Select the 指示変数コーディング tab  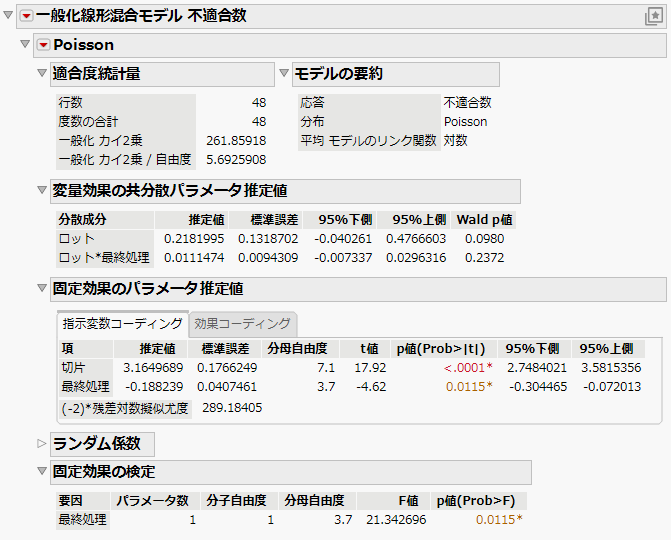pos(122,323)
